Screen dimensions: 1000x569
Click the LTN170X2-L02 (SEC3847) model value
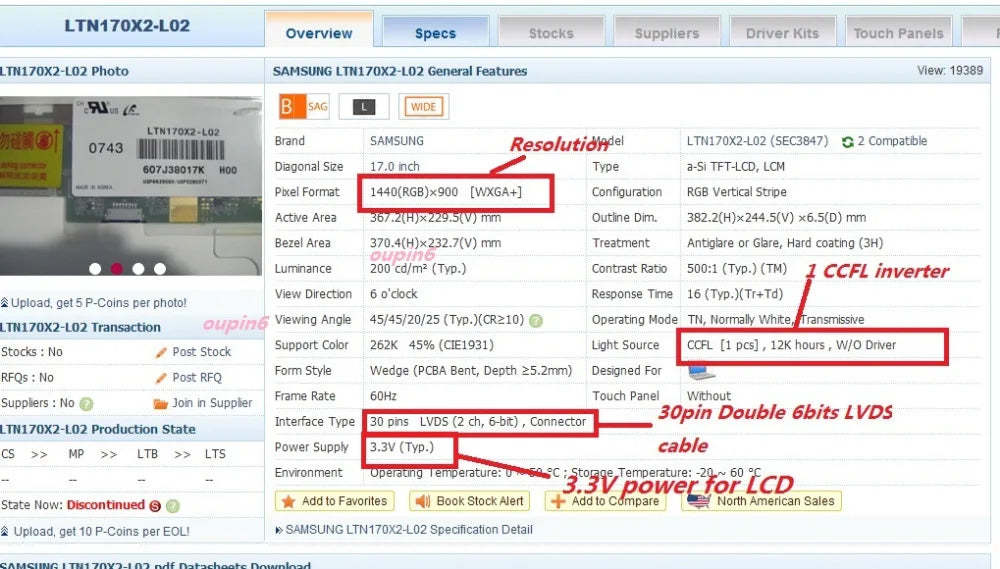tap(758, 141)
